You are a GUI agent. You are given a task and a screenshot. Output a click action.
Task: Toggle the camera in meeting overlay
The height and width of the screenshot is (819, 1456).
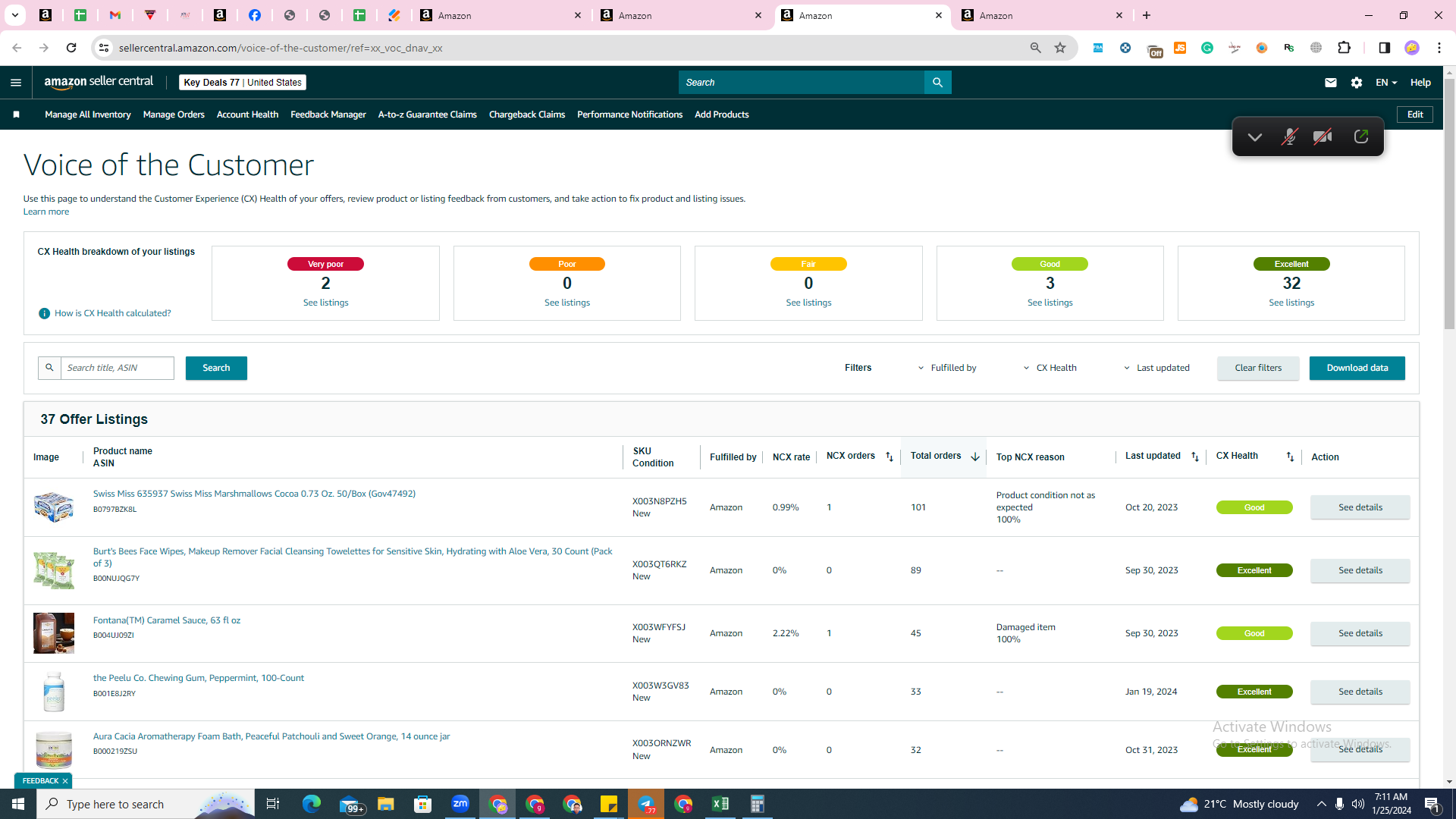point(1323,137)
